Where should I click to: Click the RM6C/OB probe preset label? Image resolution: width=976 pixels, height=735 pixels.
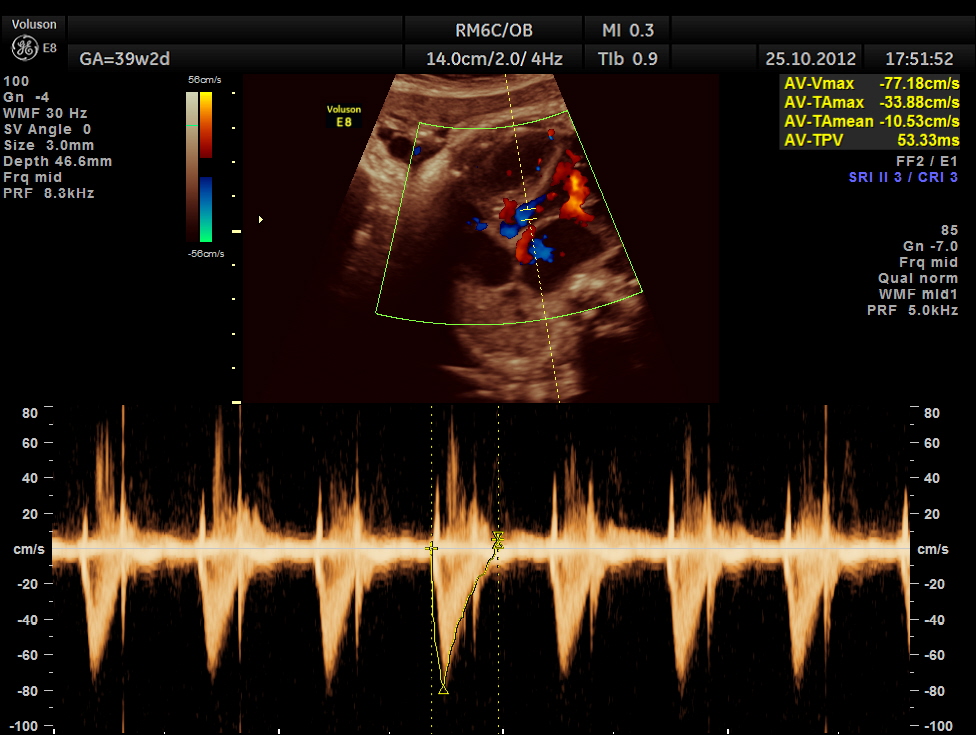point(494,30)
